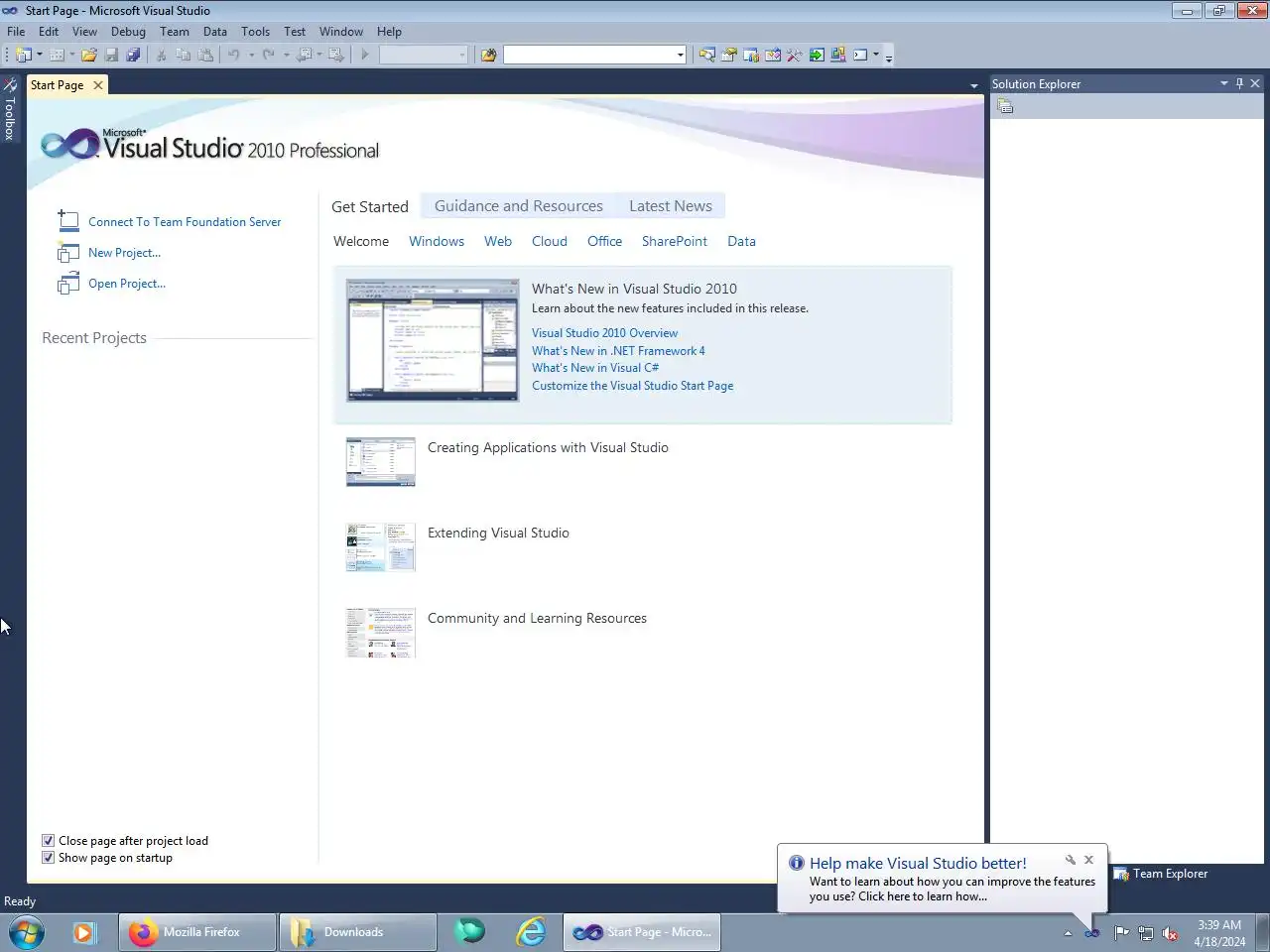This screenshot has height=952, width=1270.
Task: Click the Undo toolbar icon
Action: point(234,55)
